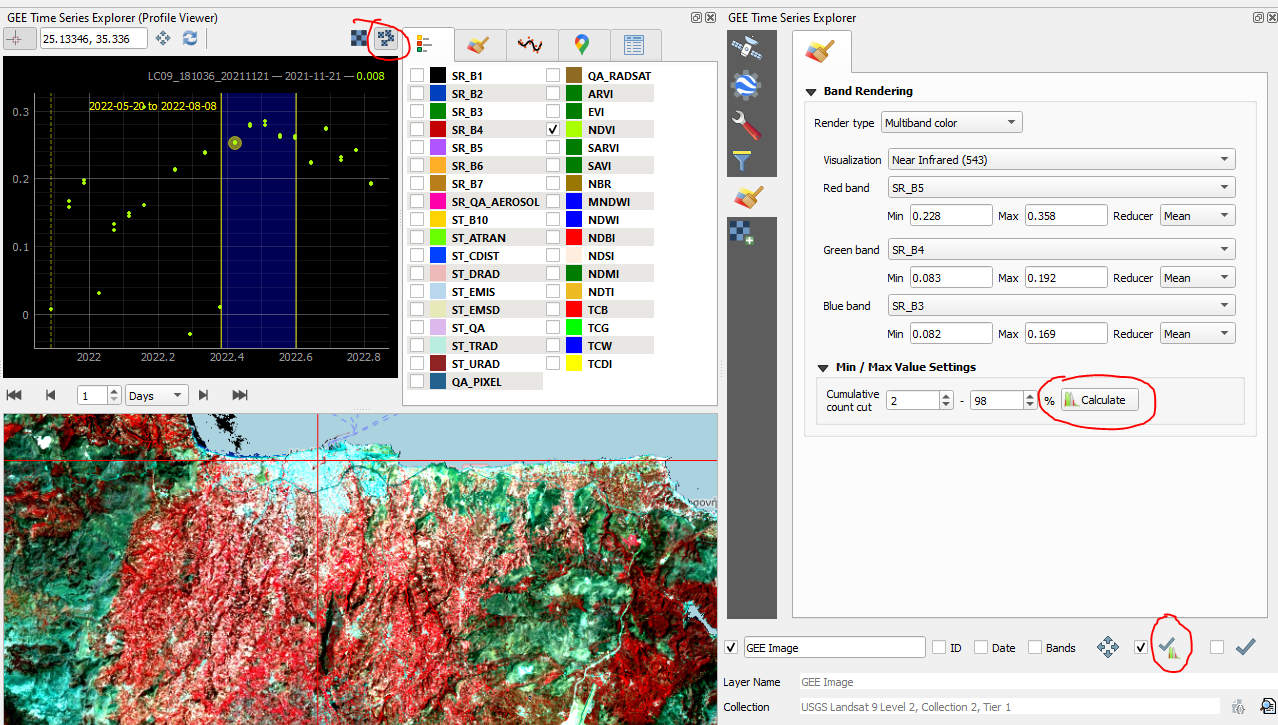Open the Red band Reducer dropdown
This screenshot has height=725, width=1278.
tap(1196, 215)
